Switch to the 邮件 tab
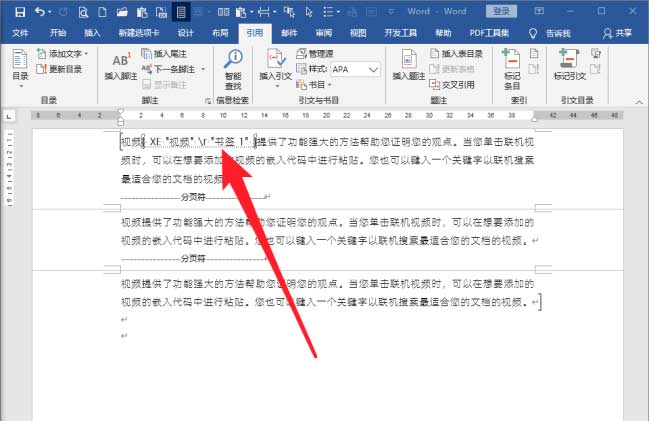This screenshot has height=421, width=649. (x=289, y=33)
